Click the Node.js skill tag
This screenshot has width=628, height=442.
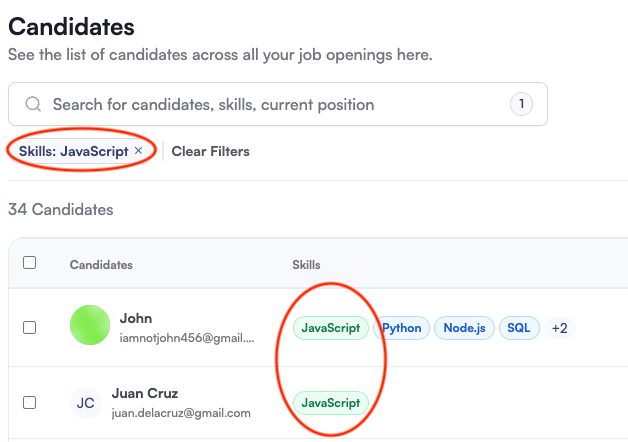464,328
